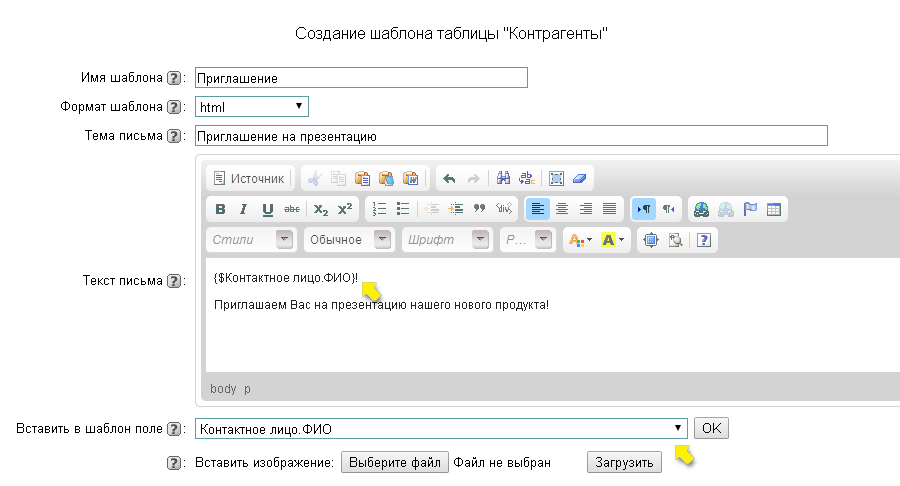Screen dimensions: 900x486
Task: Insert a table via toolbar icon
Action: [774, 210]
